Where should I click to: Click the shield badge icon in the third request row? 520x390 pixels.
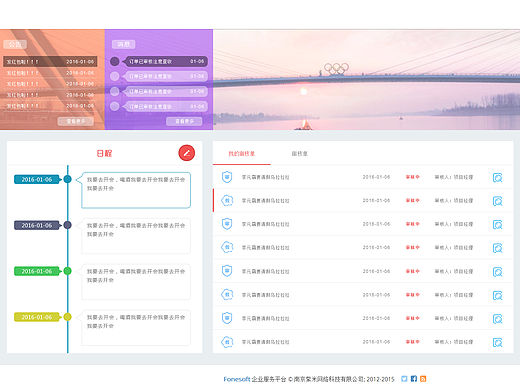tap(227, 224)
